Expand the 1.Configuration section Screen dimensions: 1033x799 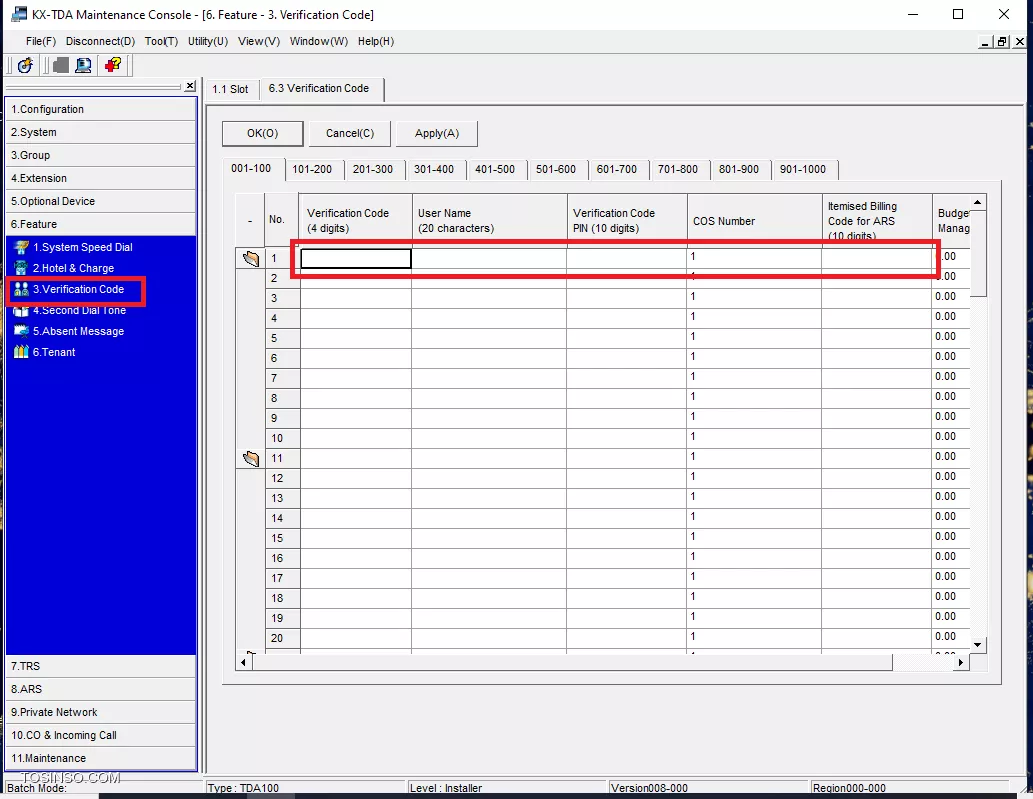coord(100,109)
